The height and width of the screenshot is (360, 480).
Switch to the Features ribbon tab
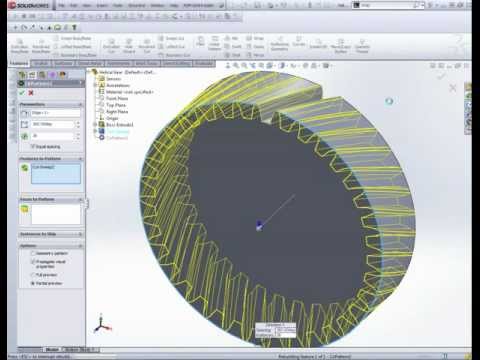click(x=19, y=63)
